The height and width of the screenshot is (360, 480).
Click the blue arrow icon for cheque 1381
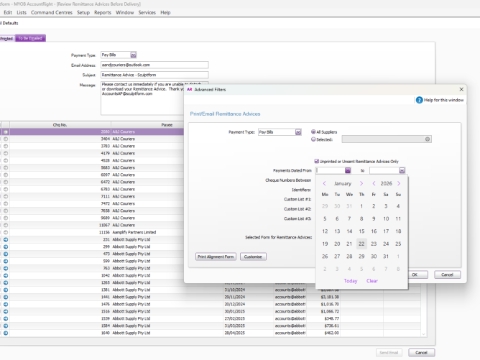click(x=6, y=290)
